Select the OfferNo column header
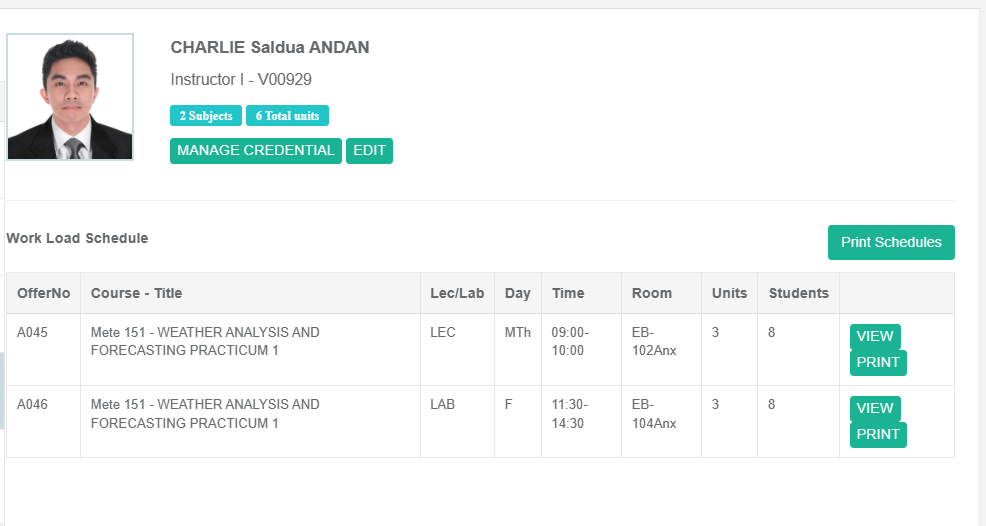 44,293
